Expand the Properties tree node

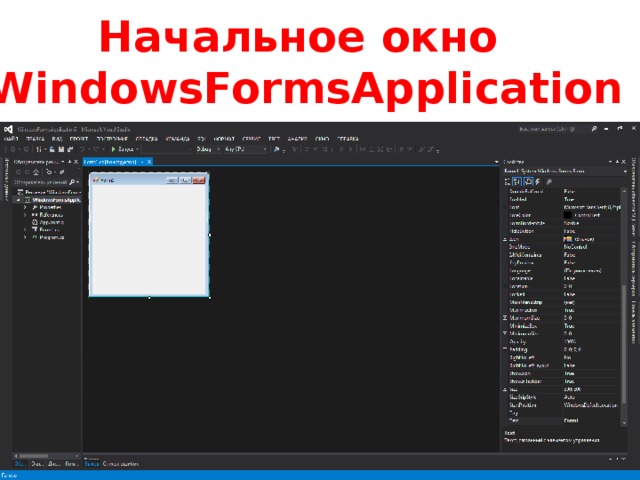point(25,207)
